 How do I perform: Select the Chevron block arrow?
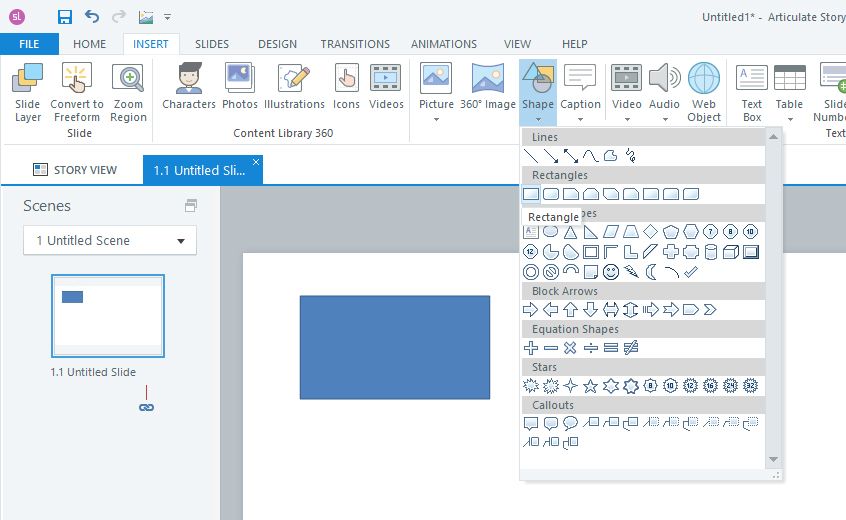[711, 310]
